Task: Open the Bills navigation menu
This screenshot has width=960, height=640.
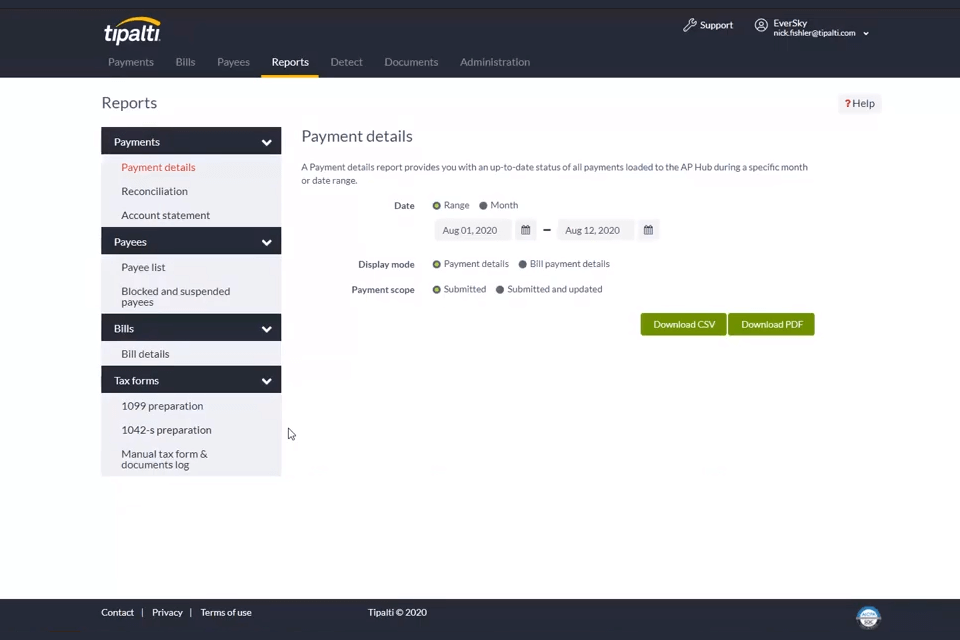Action: click(x=184, y=62)
